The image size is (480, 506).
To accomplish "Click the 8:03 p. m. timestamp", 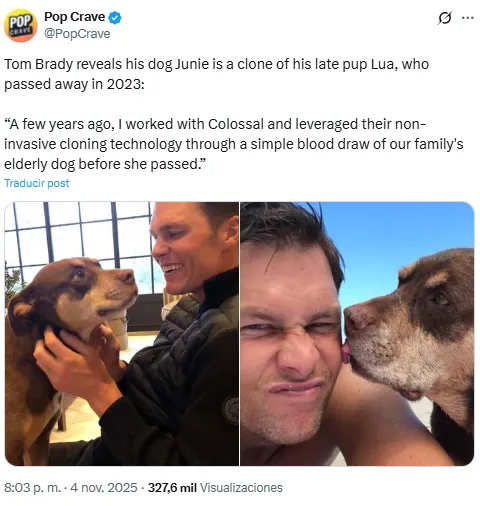I will coord(32,488).
